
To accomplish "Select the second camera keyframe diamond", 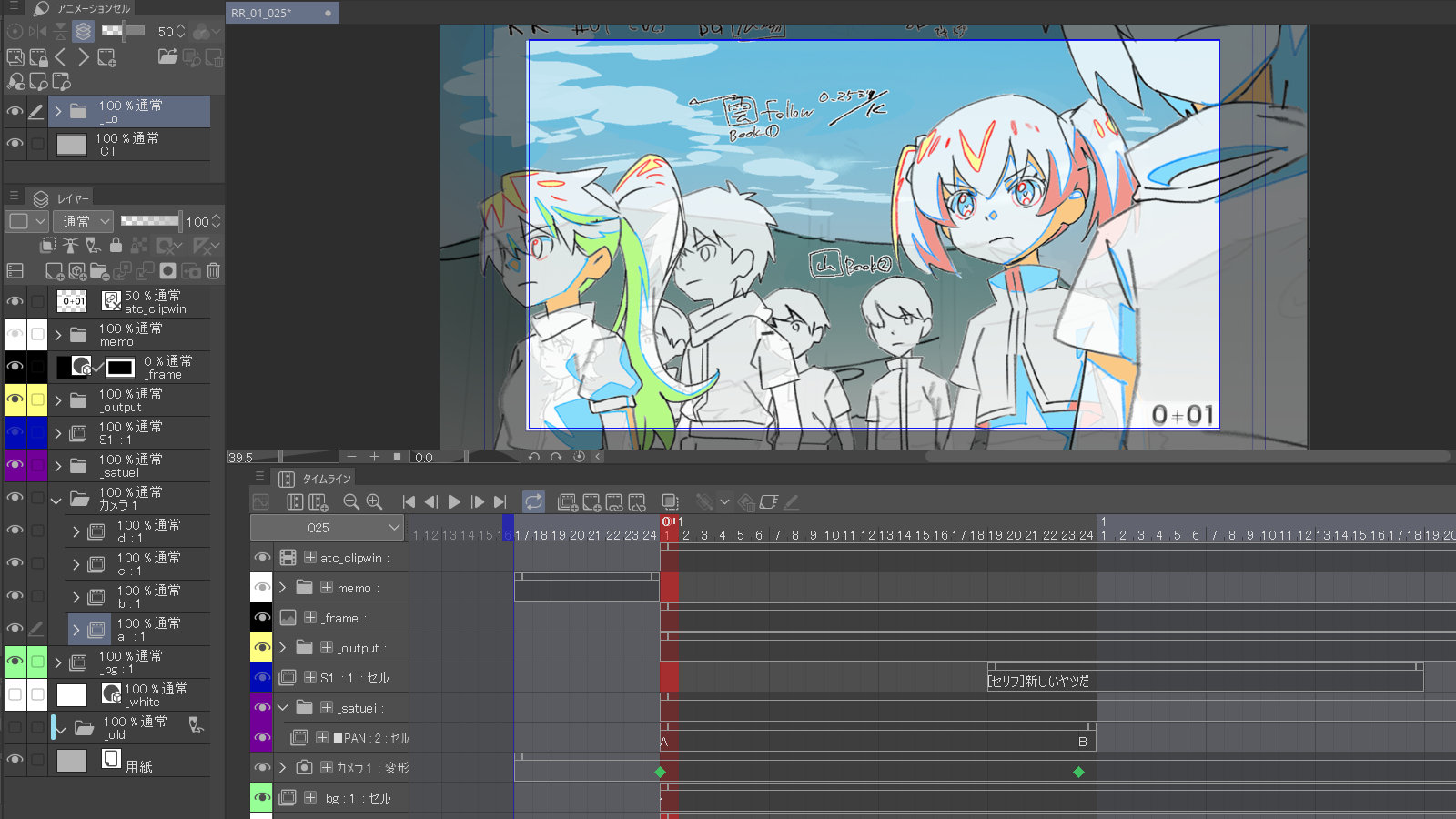I will click(1078, 772).
